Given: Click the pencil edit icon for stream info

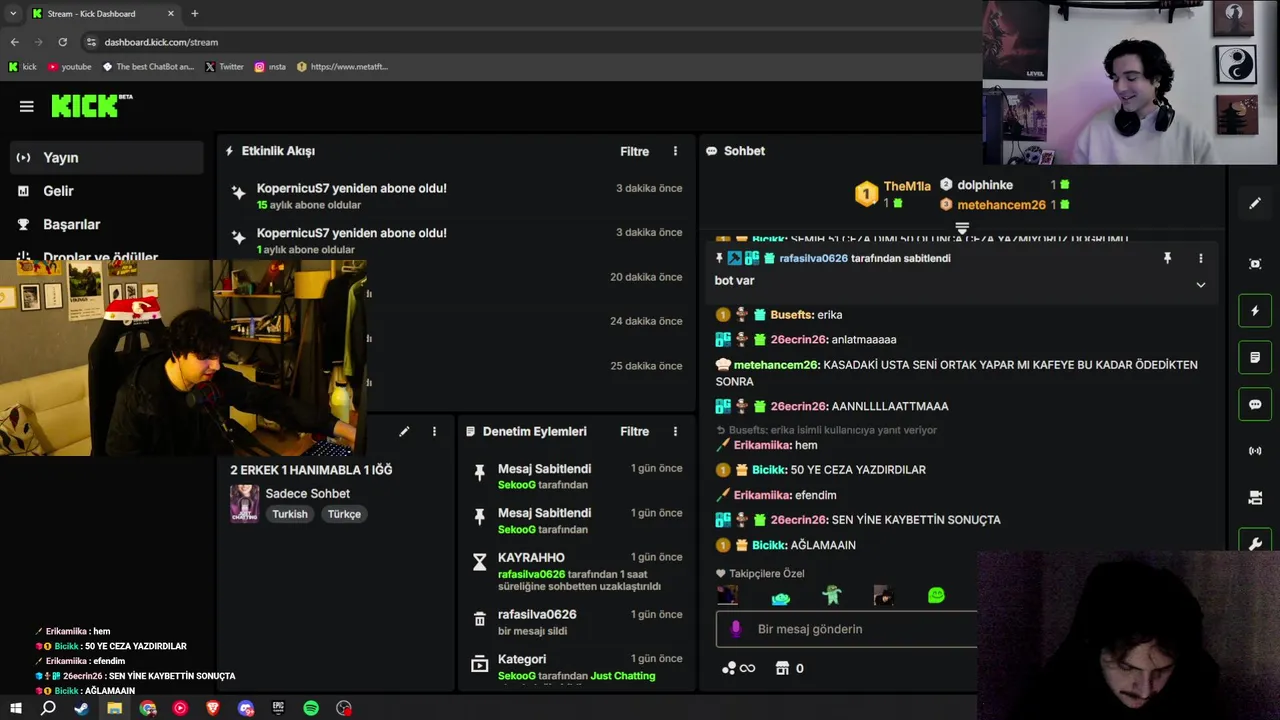Looking at the screenshot, I should [x=404, y=432].
